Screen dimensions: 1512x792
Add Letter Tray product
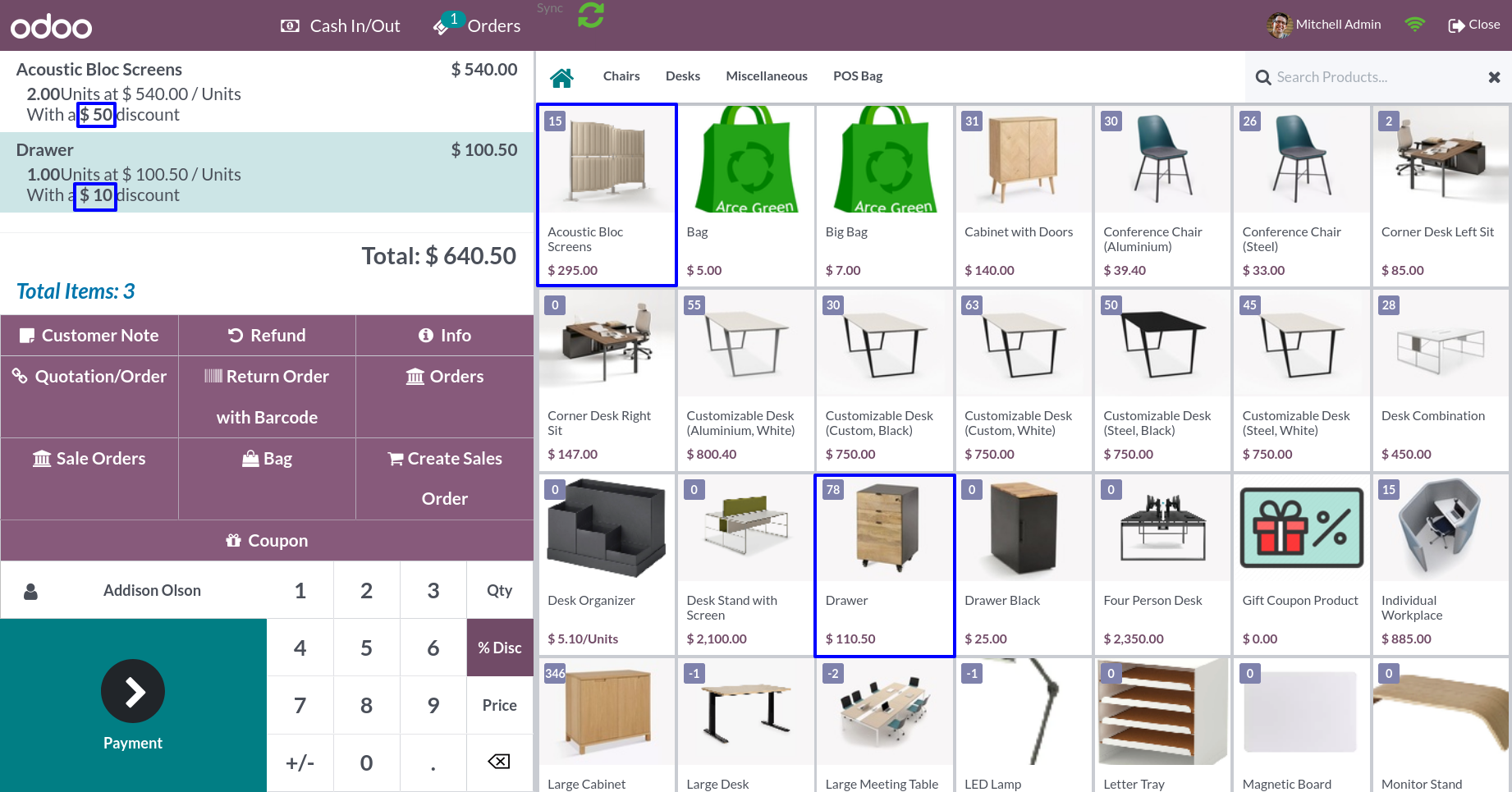(1162, 725)
